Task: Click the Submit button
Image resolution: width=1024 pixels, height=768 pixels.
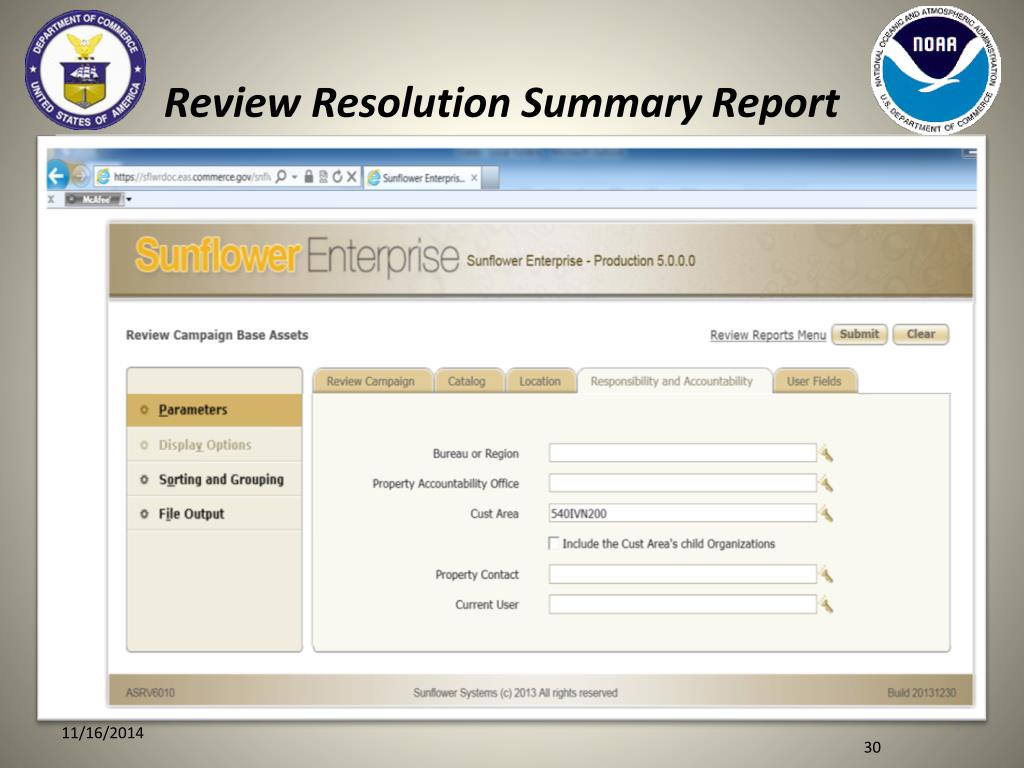Action: coord(859,334)
